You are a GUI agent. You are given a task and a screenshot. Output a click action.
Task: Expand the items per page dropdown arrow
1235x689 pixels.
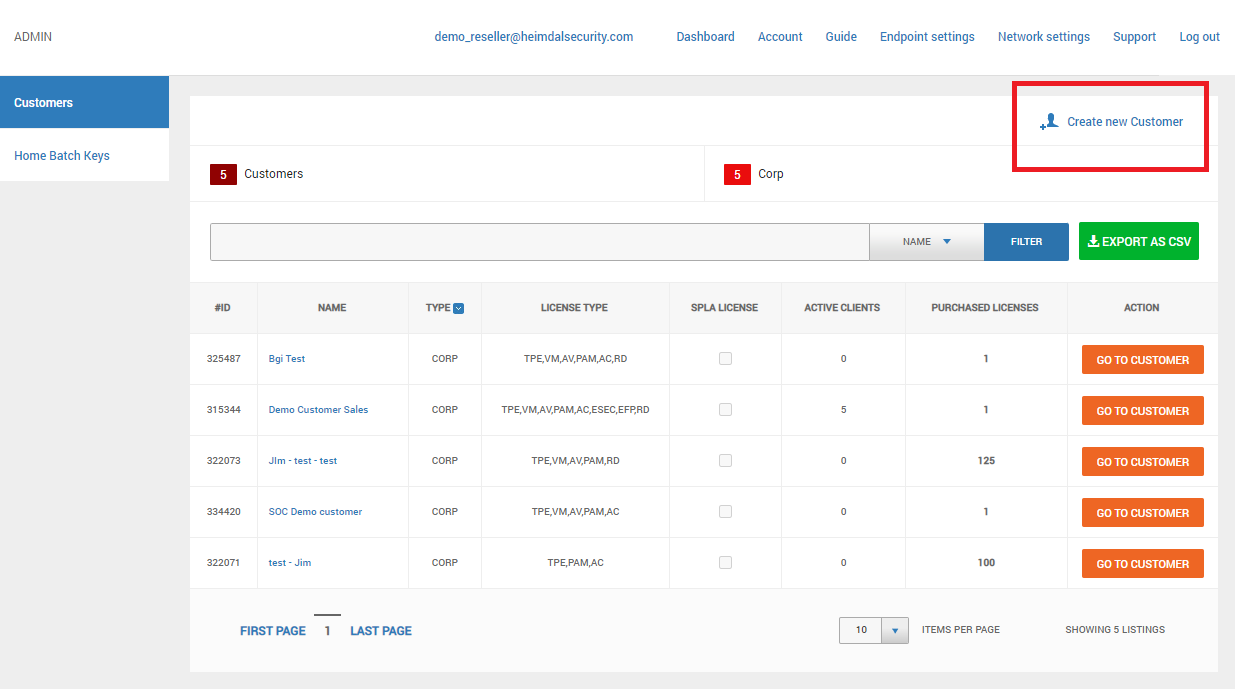pyautogui.click(x=895, y=630)
